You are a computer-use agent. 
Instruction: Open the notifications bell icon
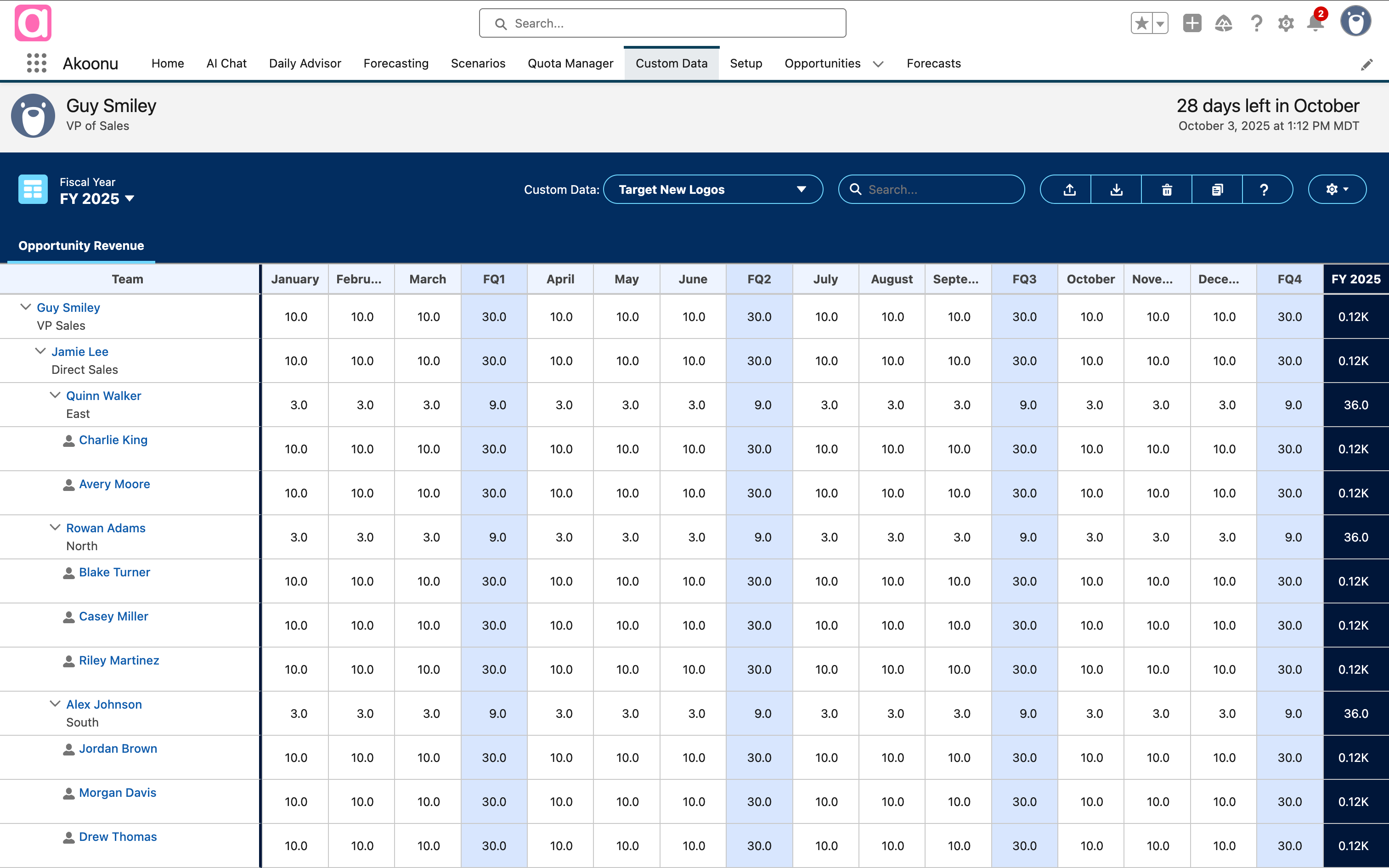pos(1315,23)
